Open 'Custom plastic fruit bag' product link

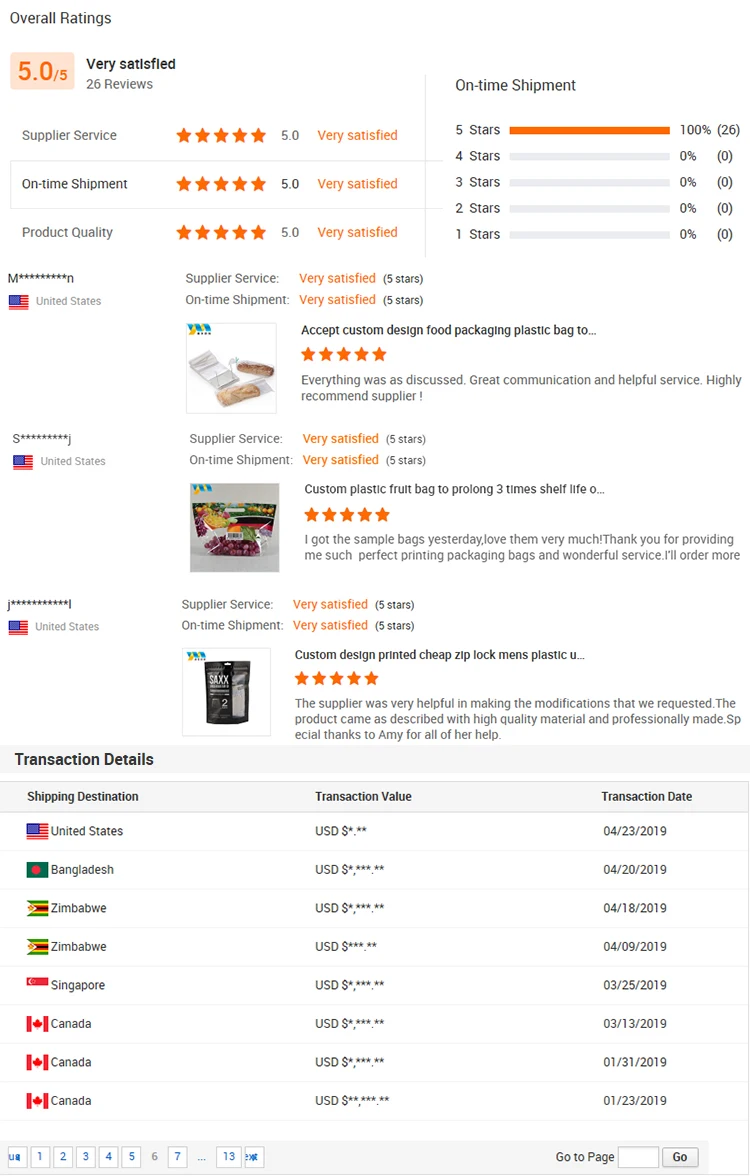point(454,490)
